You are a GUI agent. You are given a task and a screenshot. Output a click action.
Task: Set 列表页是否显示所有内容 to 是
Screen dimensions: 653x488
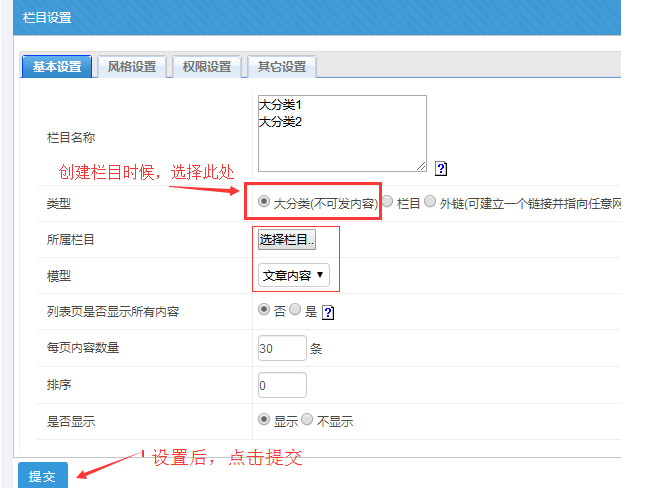pos(295,311)
